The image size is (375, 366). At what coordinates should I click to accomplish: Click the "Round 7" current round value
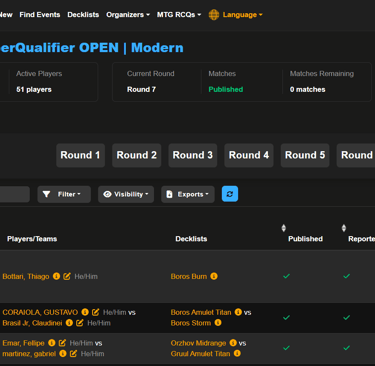coord(141,89)
